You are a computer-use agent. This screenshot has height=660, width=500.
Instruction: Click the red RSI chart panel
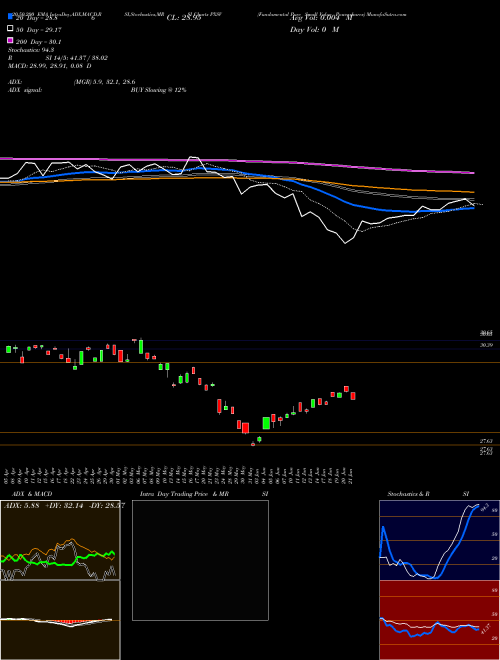(439, 620)
